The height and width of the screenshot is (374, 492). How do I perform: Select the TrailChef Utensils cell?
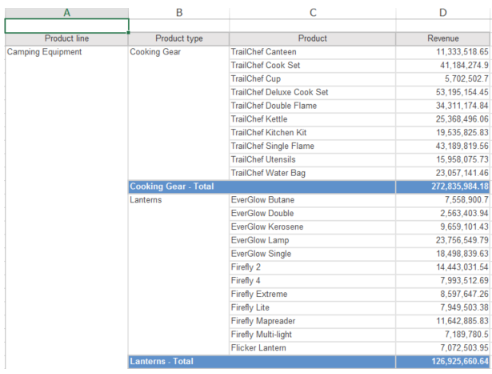click(312, 160)
